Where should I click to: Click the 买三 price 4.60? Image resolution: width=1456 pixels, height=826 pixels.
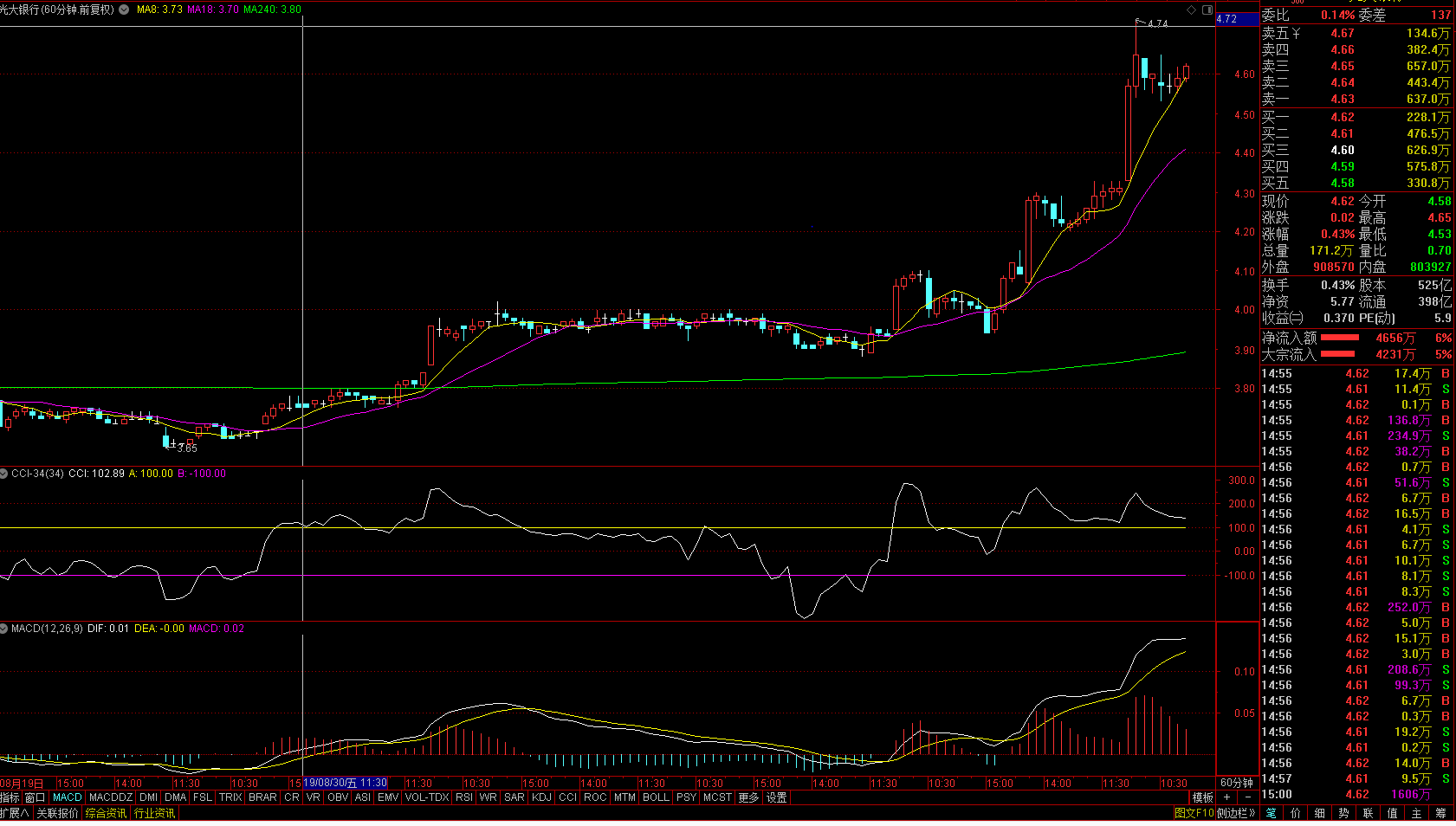(1343, 150)
